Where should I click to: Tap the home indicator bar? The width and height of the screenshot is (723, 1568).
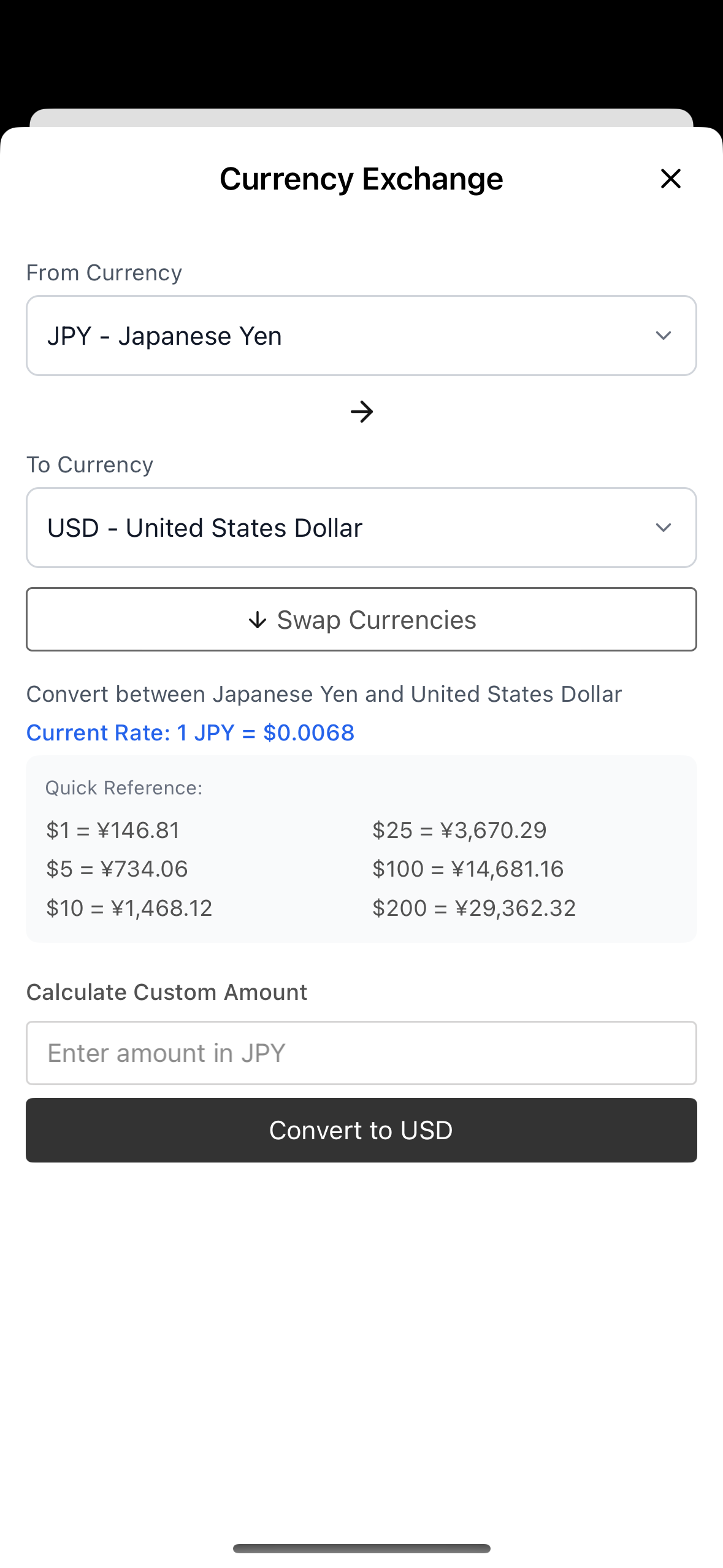pos(361,1548)
